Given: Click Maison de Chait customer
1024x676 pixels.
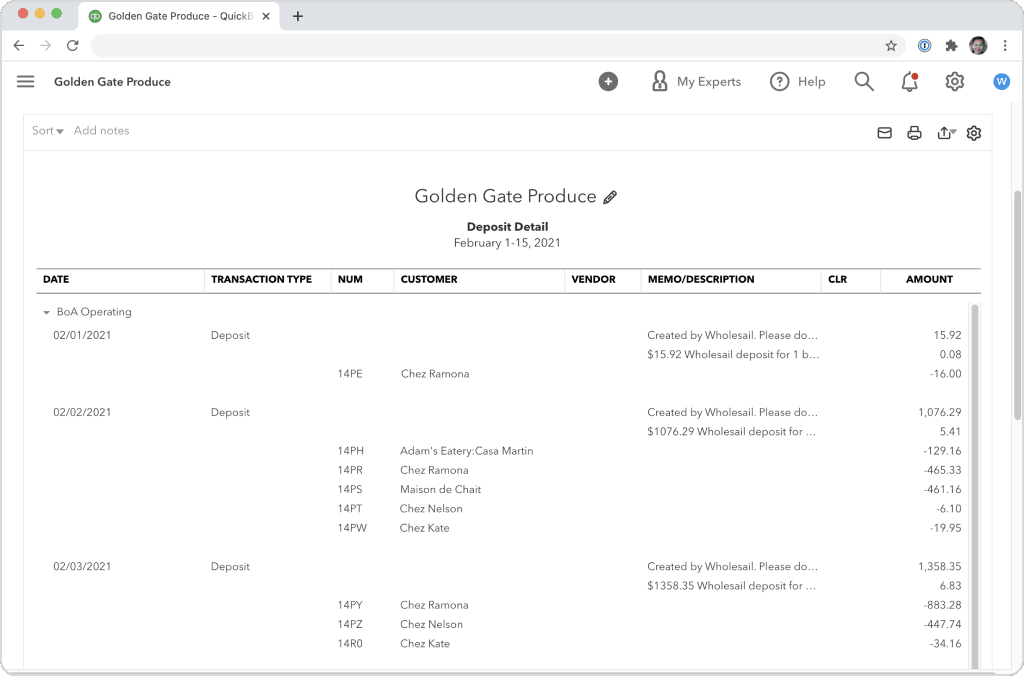Looking at the screenshot, I should tap(440, 490).
